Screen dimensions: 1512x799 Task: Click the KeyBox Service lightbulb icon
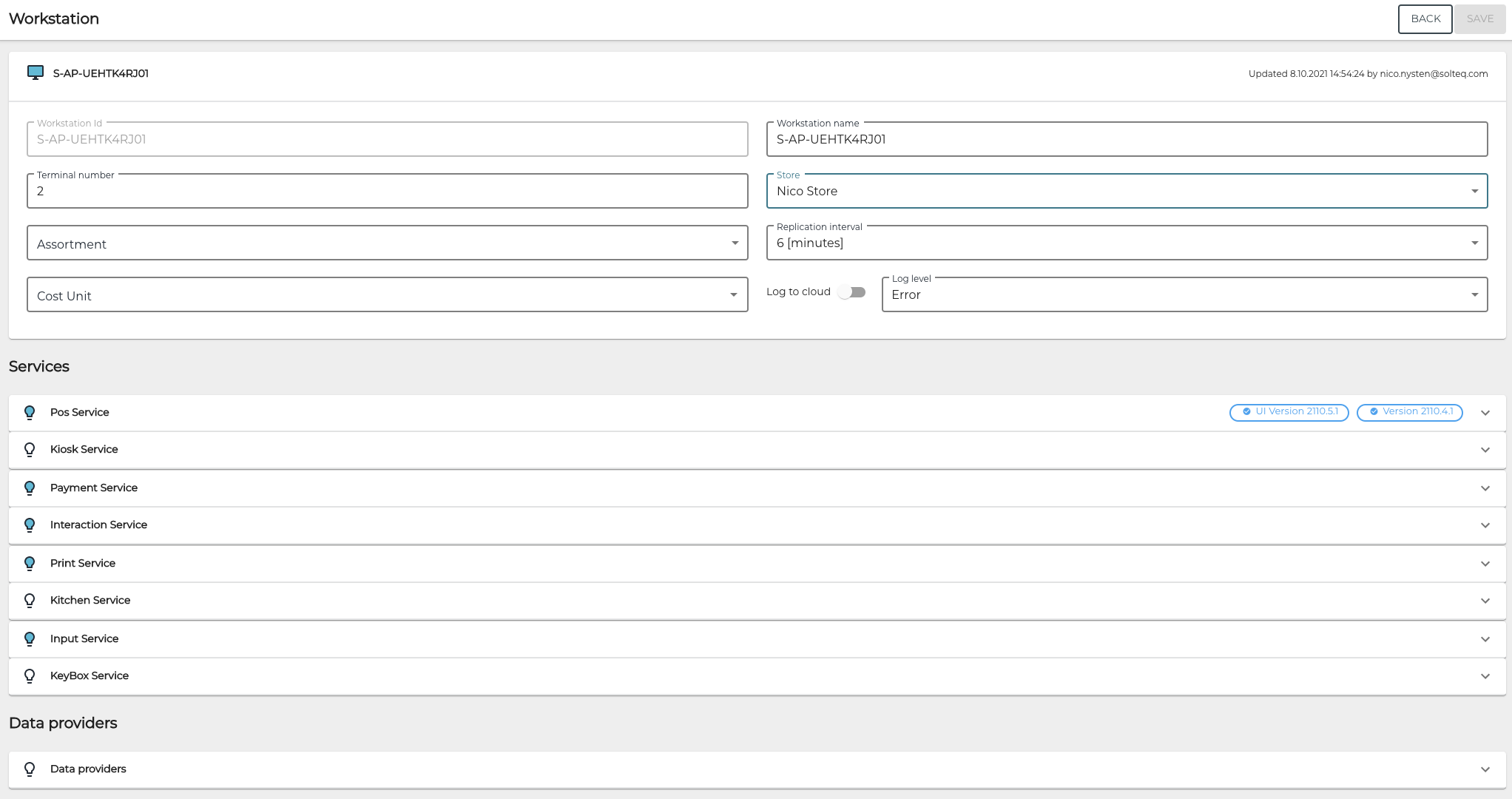click(x=30, y=676)
